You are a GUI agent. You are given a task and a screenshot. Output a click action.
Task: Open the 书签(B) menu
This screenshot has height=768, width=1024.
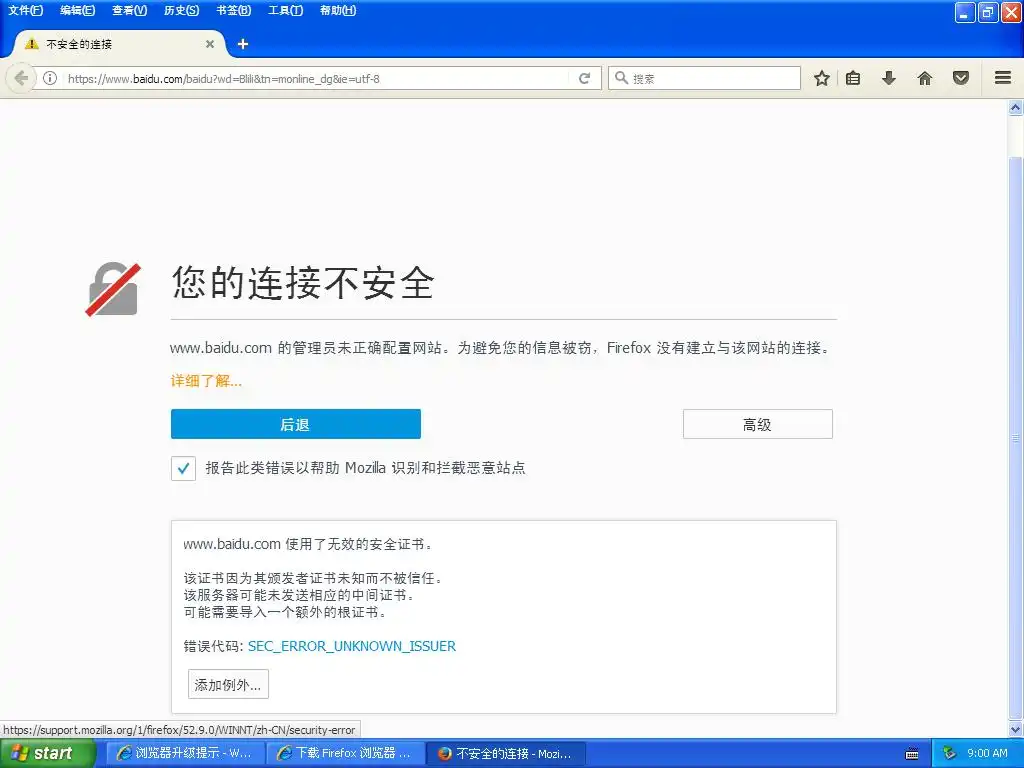(x=233, y=10)
